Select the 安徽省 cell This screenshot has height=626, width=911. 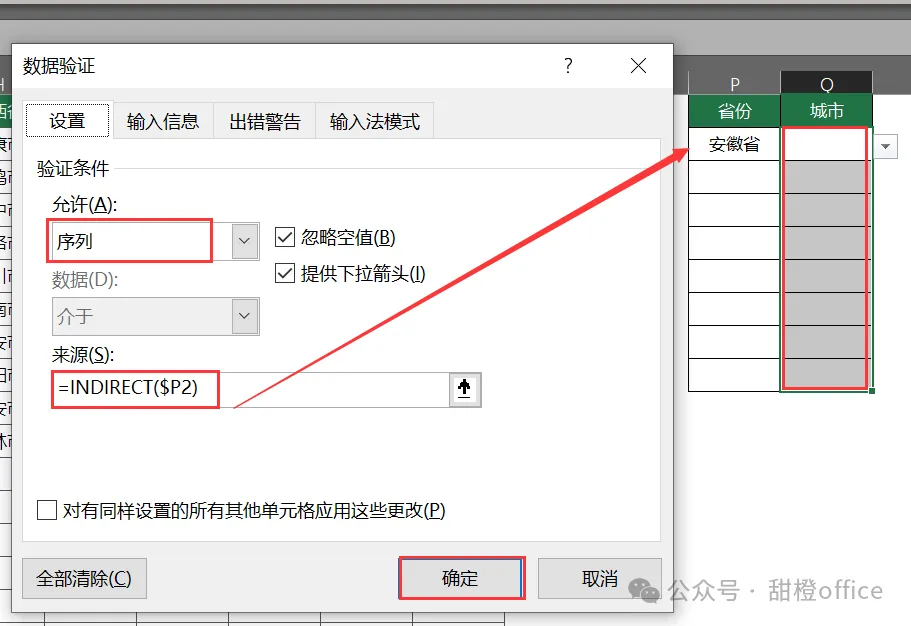(734, 144)
